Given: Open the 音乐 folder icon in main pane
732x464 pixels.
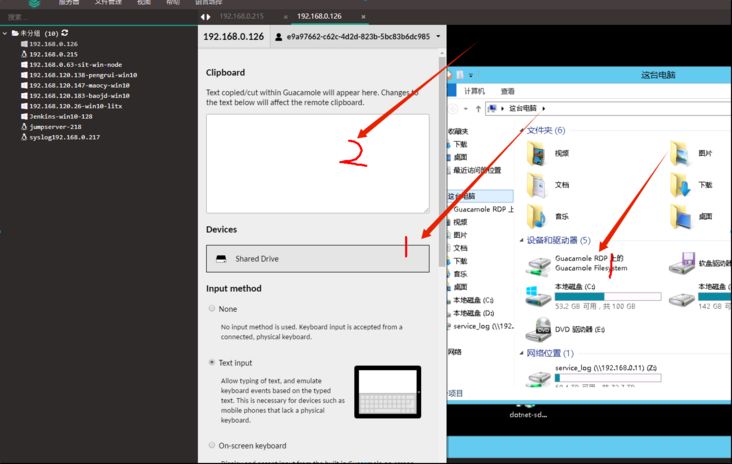Looking at the screenshot, I should pos(536,216).
